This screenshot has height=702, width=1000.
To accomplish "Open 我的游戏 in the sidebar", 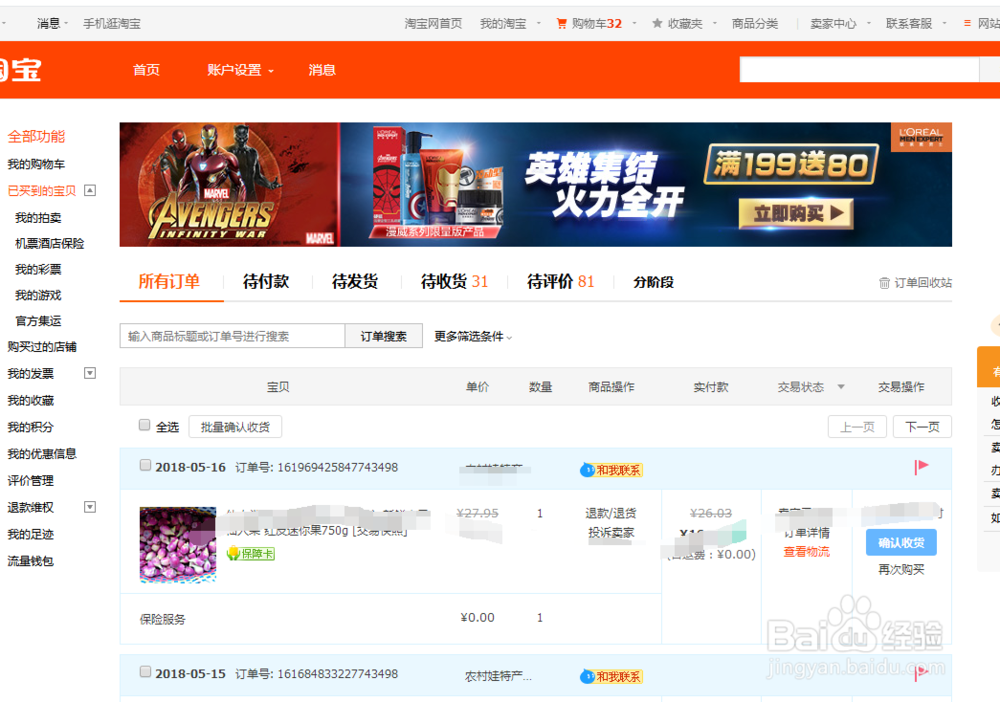I will [x=38, y=295].
